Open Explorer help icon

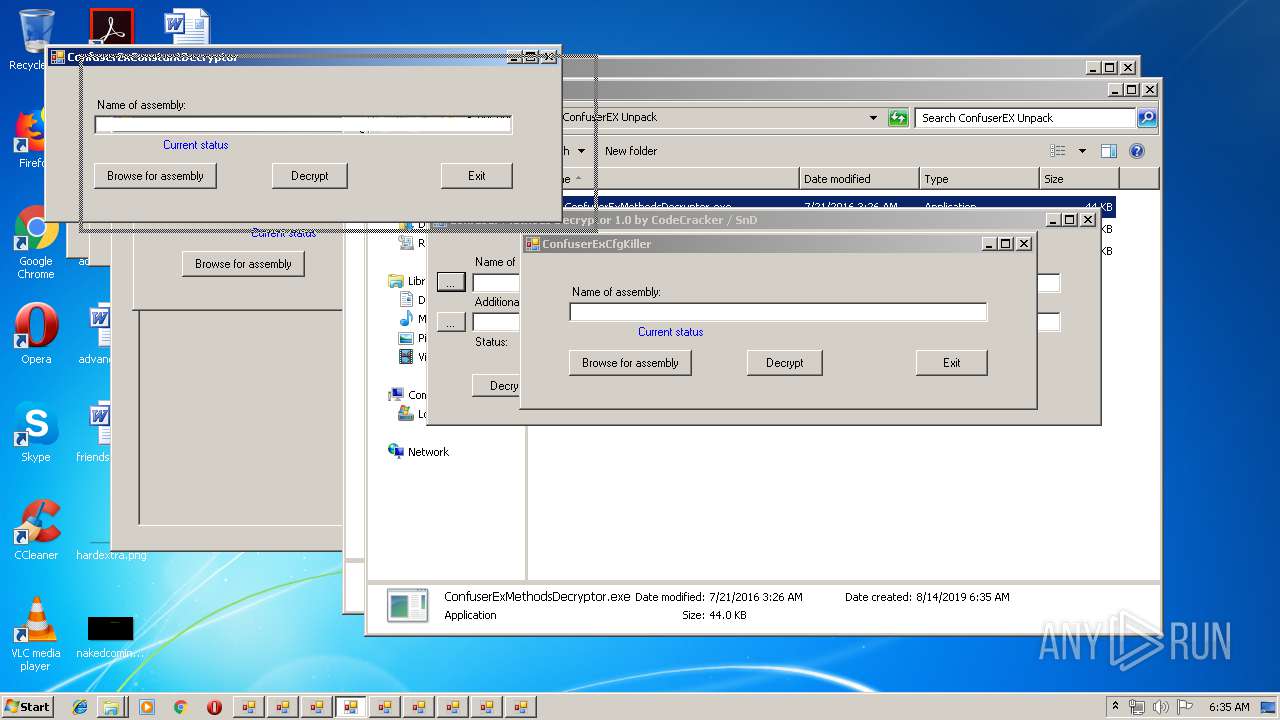pos(1136,151)
